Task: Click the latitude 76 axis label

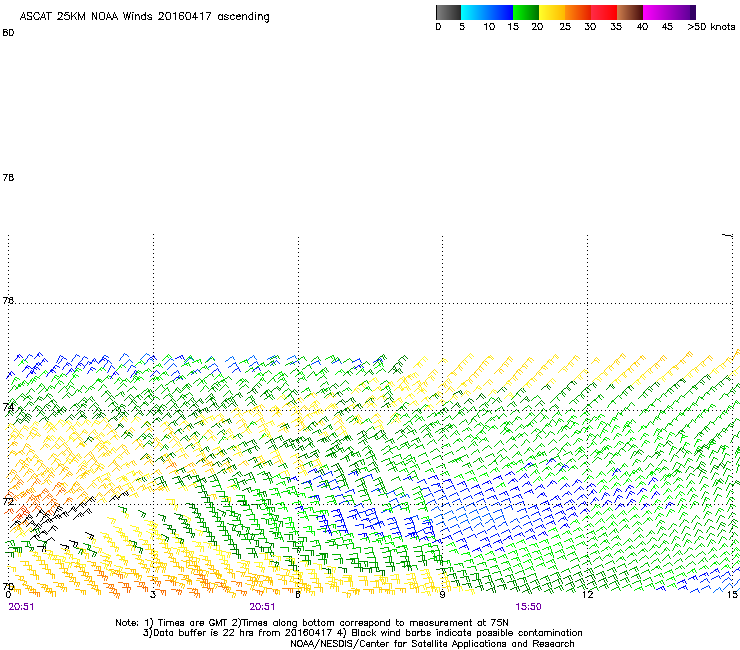Action: pyautogui.click(x=8, y=300)
